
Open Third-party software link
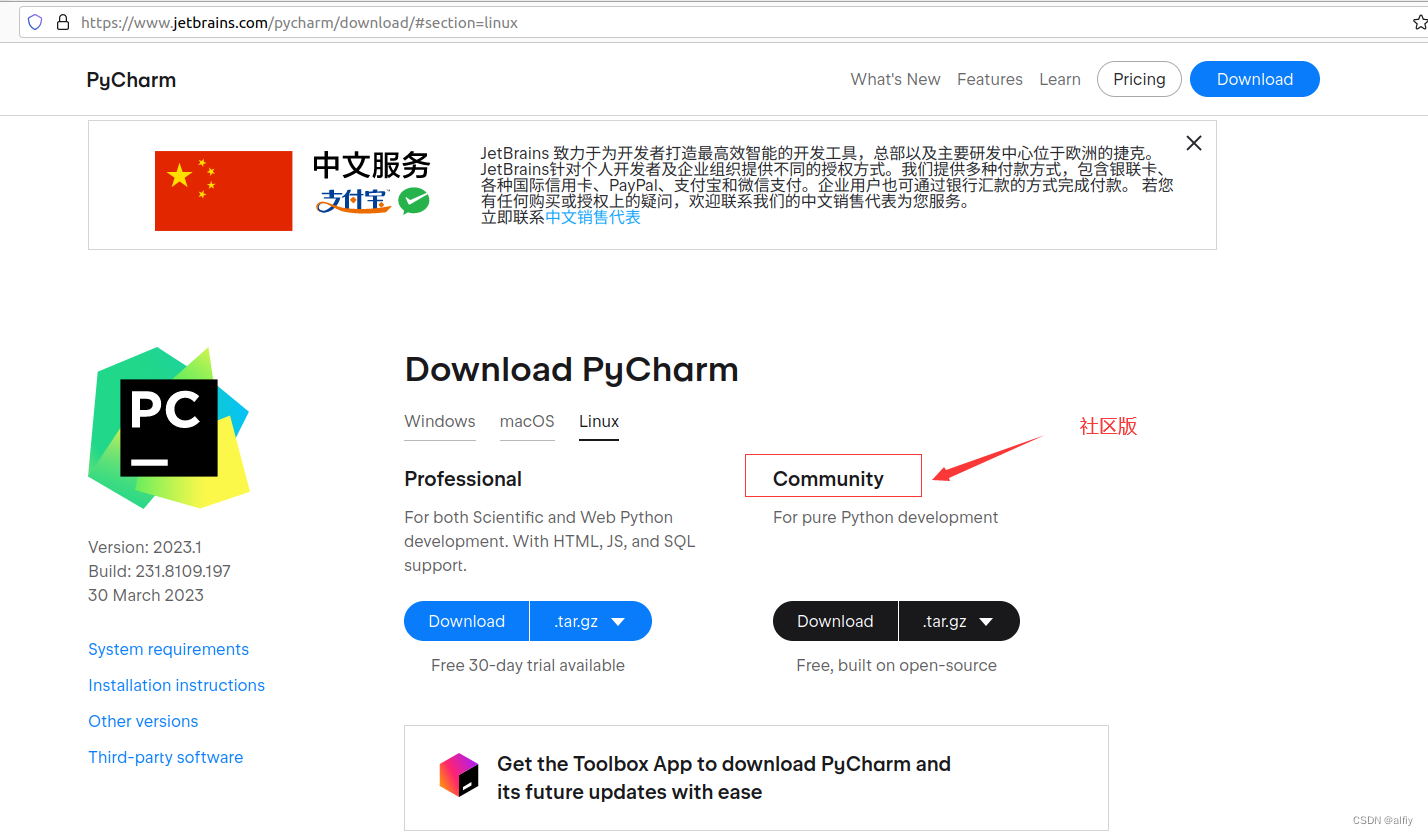(166, 757)
